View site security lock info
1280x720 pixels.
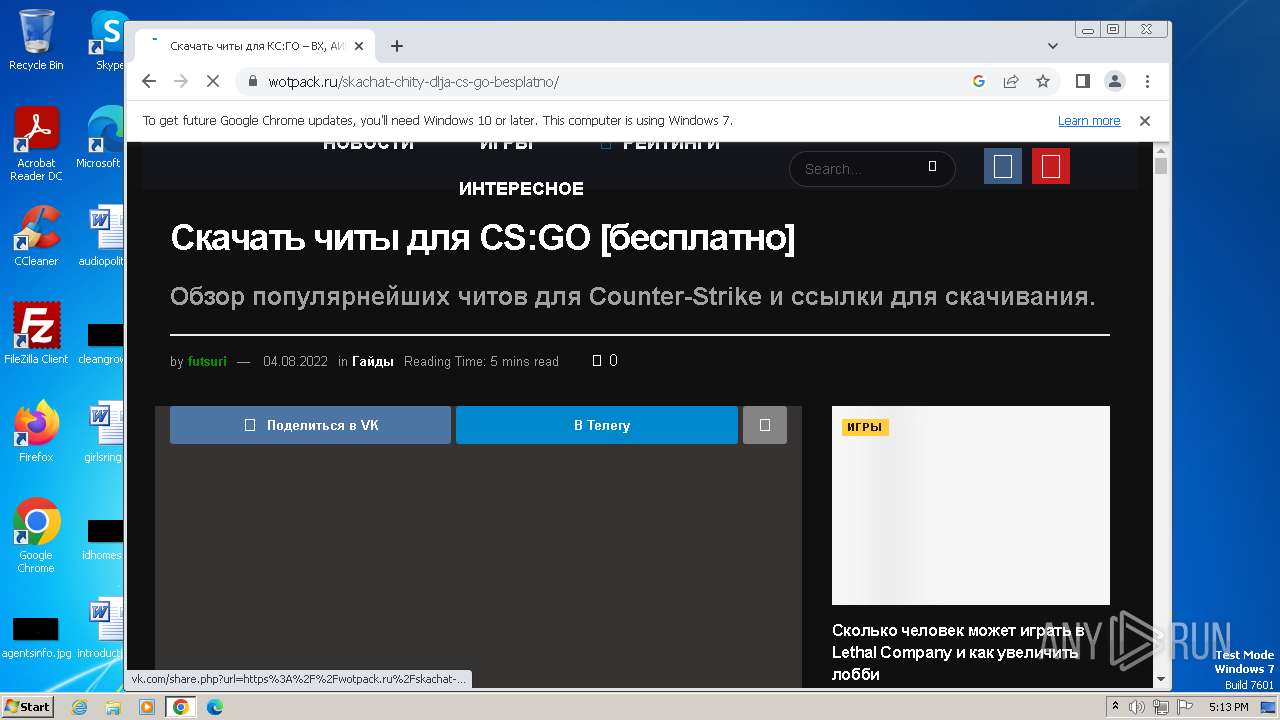(253, 82)
